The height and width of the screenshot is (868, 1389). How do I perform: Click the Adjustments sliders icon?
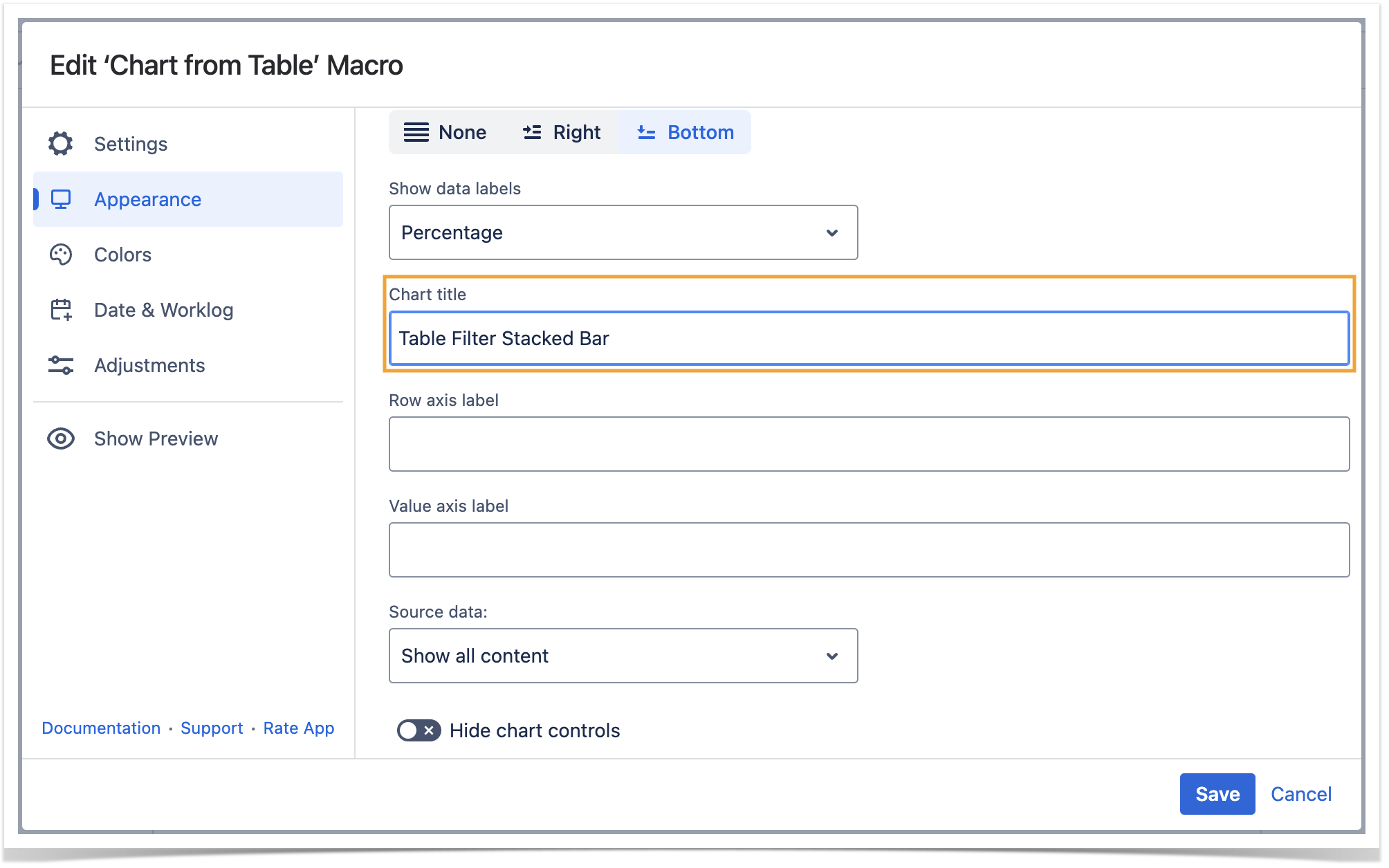click(x=61, y=365)
